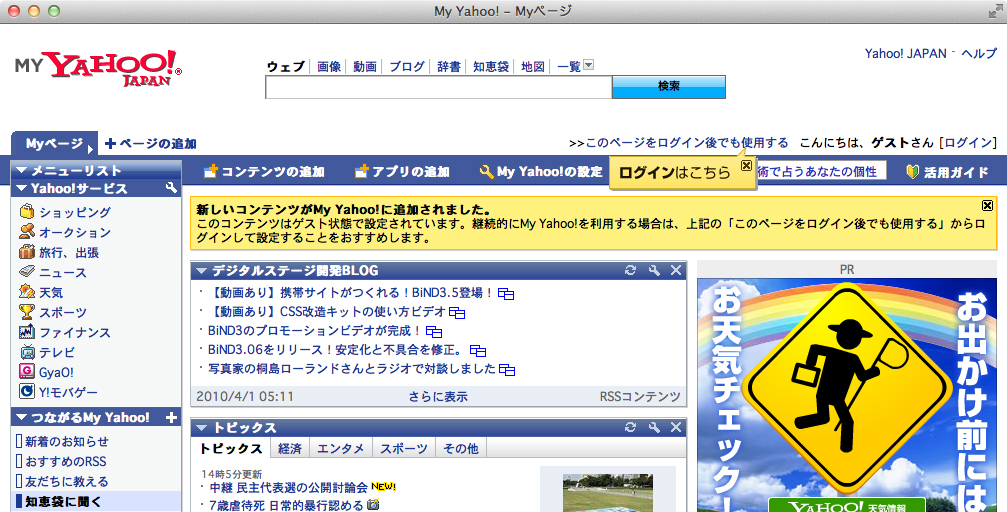1007x512 pixels.
Task: Click the スポーツ trophy icon
Action: pos(27,312)
